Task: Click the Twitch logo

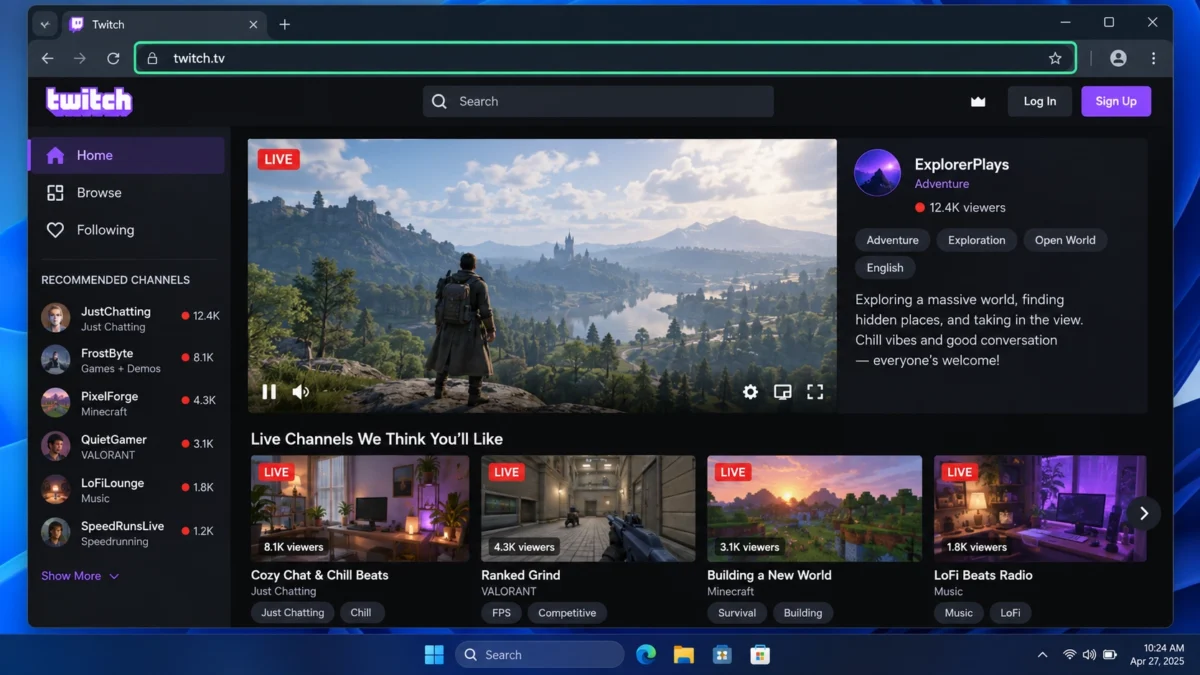Action: (x=89, y=101)
